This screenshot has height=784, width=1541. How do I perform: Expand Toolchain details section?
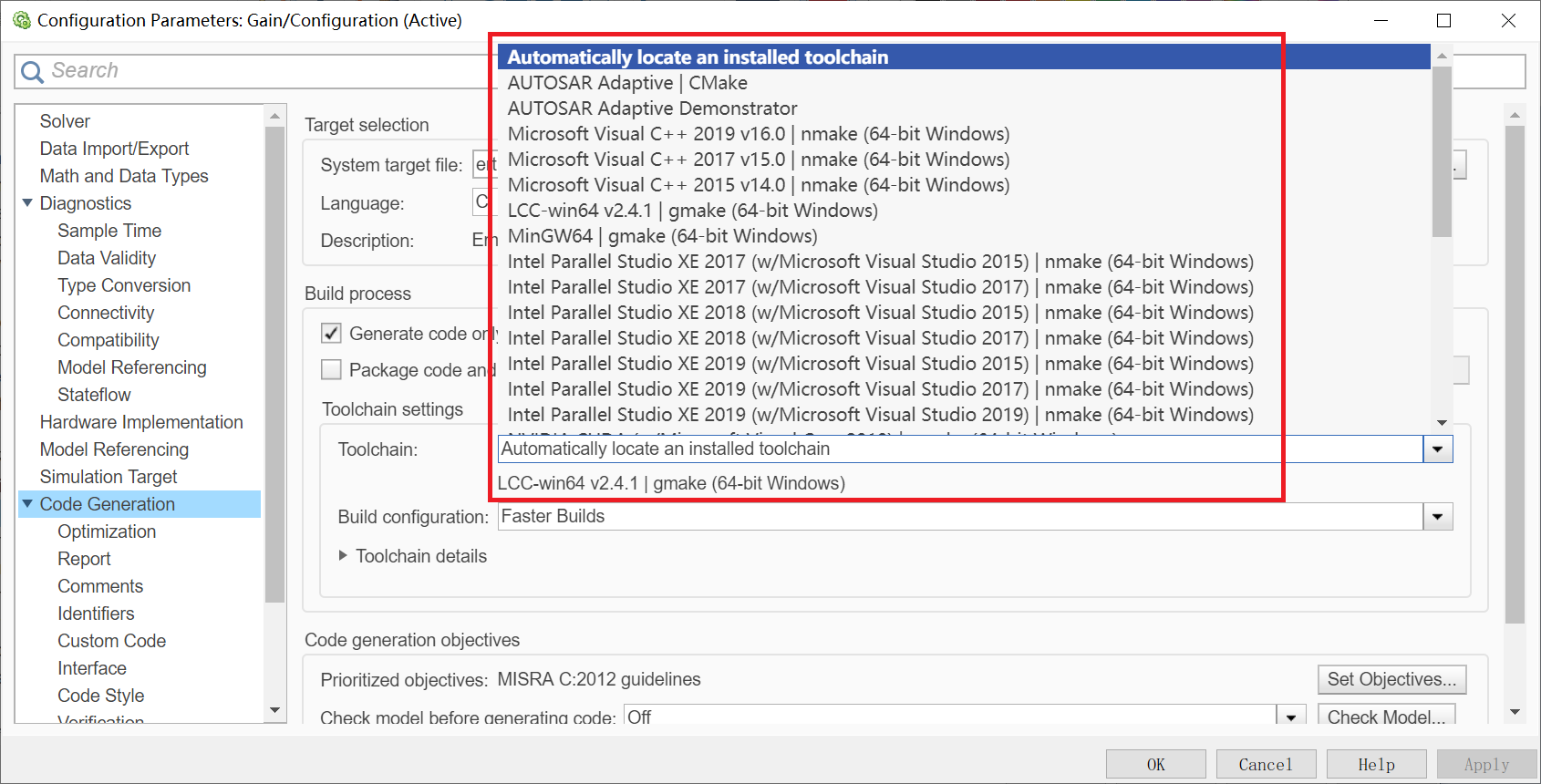343,555
